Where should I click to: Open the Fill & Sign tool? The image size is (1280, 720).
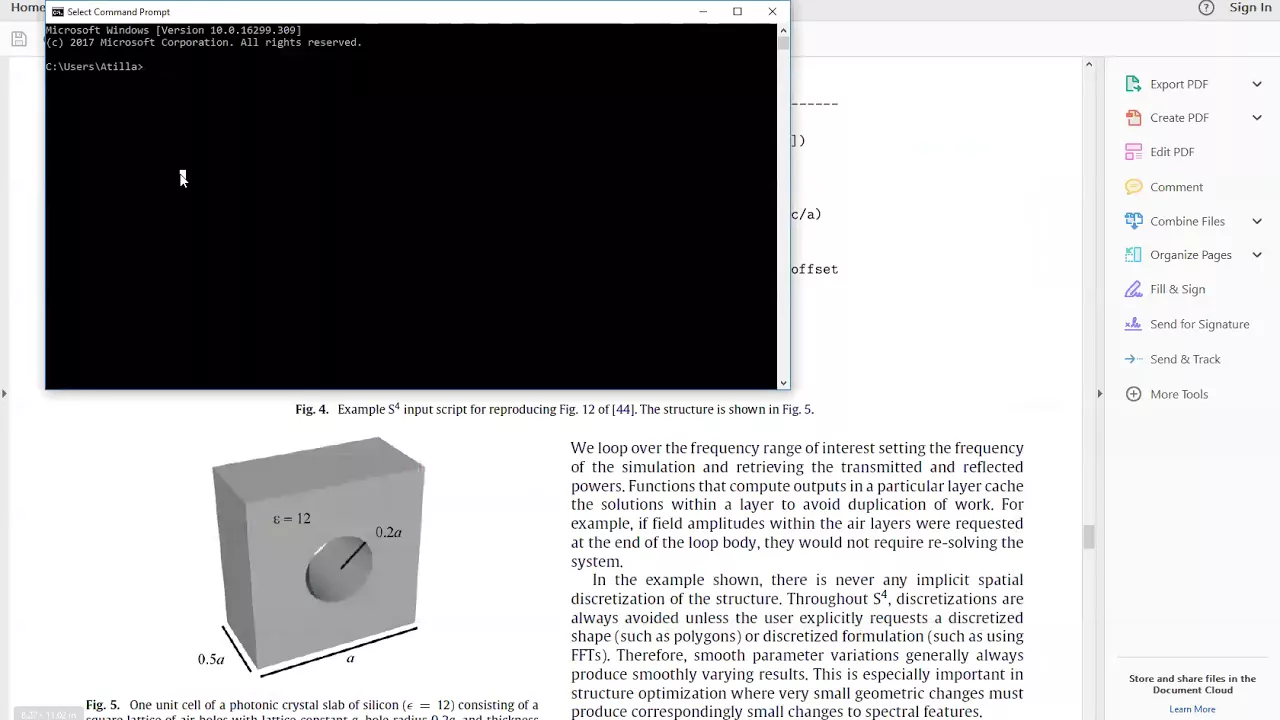1177,289
